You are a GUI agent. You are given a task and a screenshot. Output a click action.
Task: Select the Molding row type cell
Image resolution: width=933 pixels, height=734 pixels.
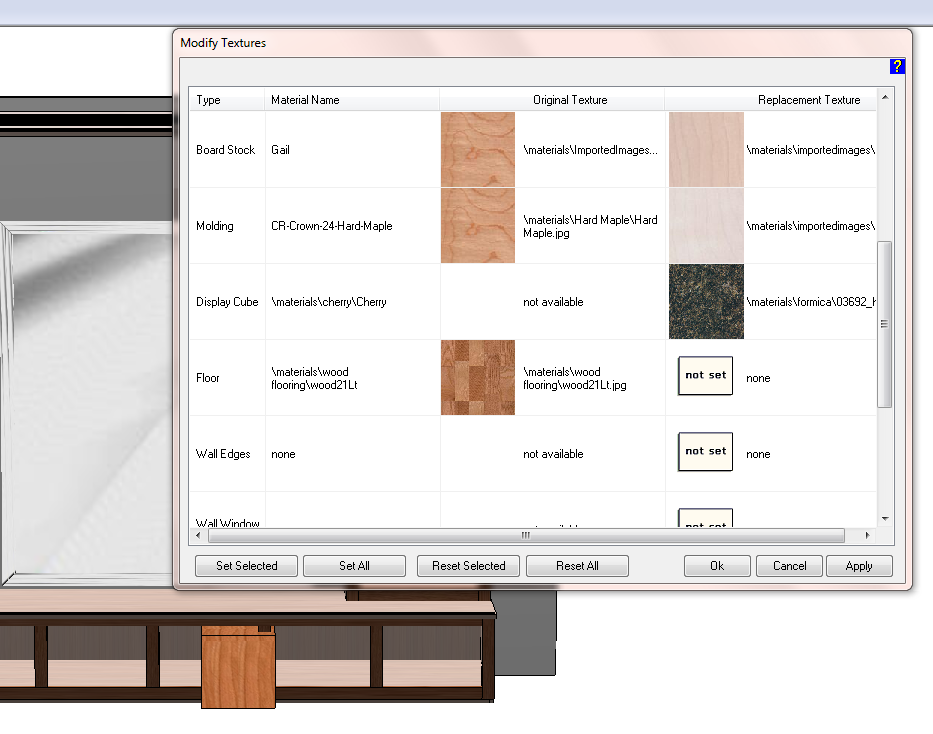(215, 226)
